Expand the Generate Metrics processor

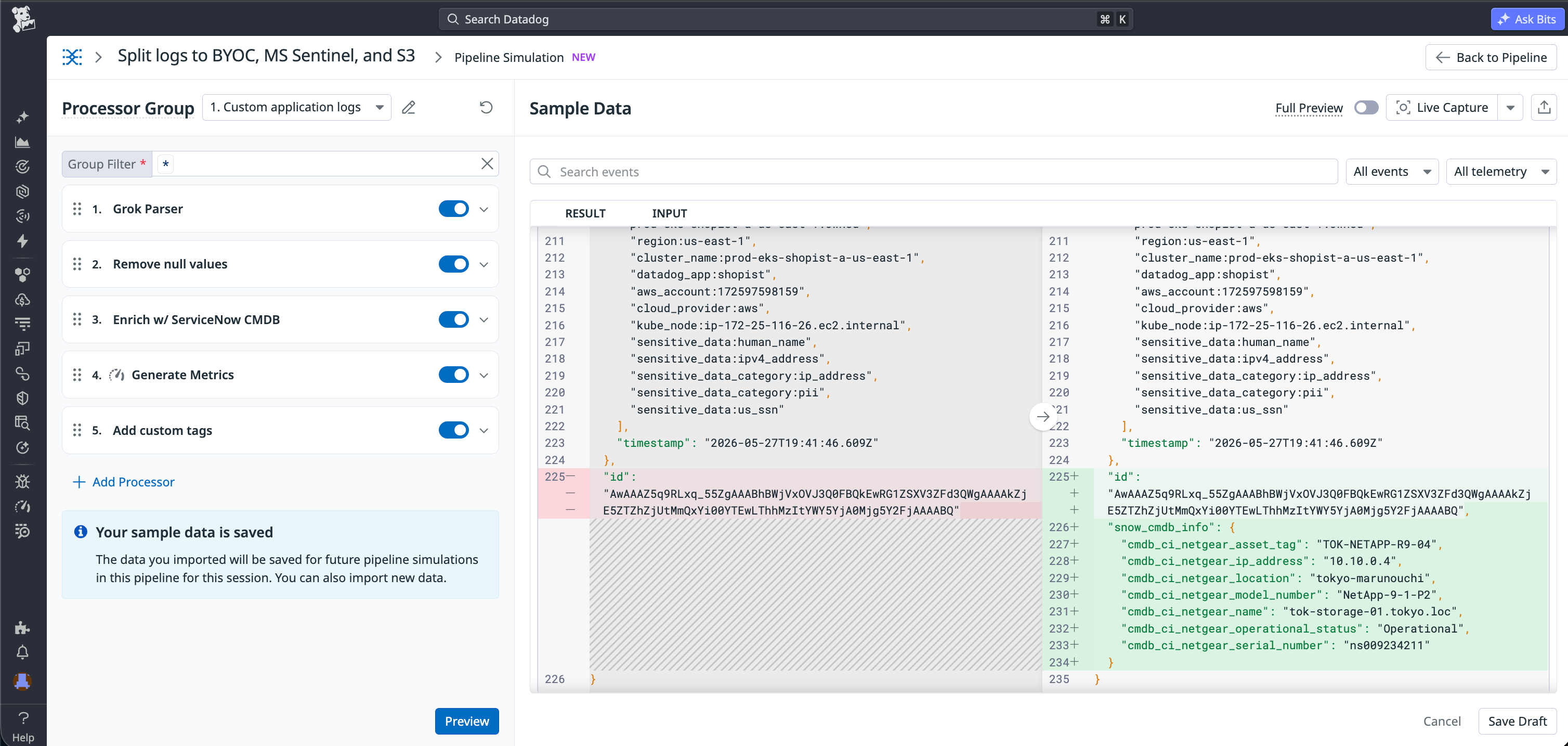(484, 376)
